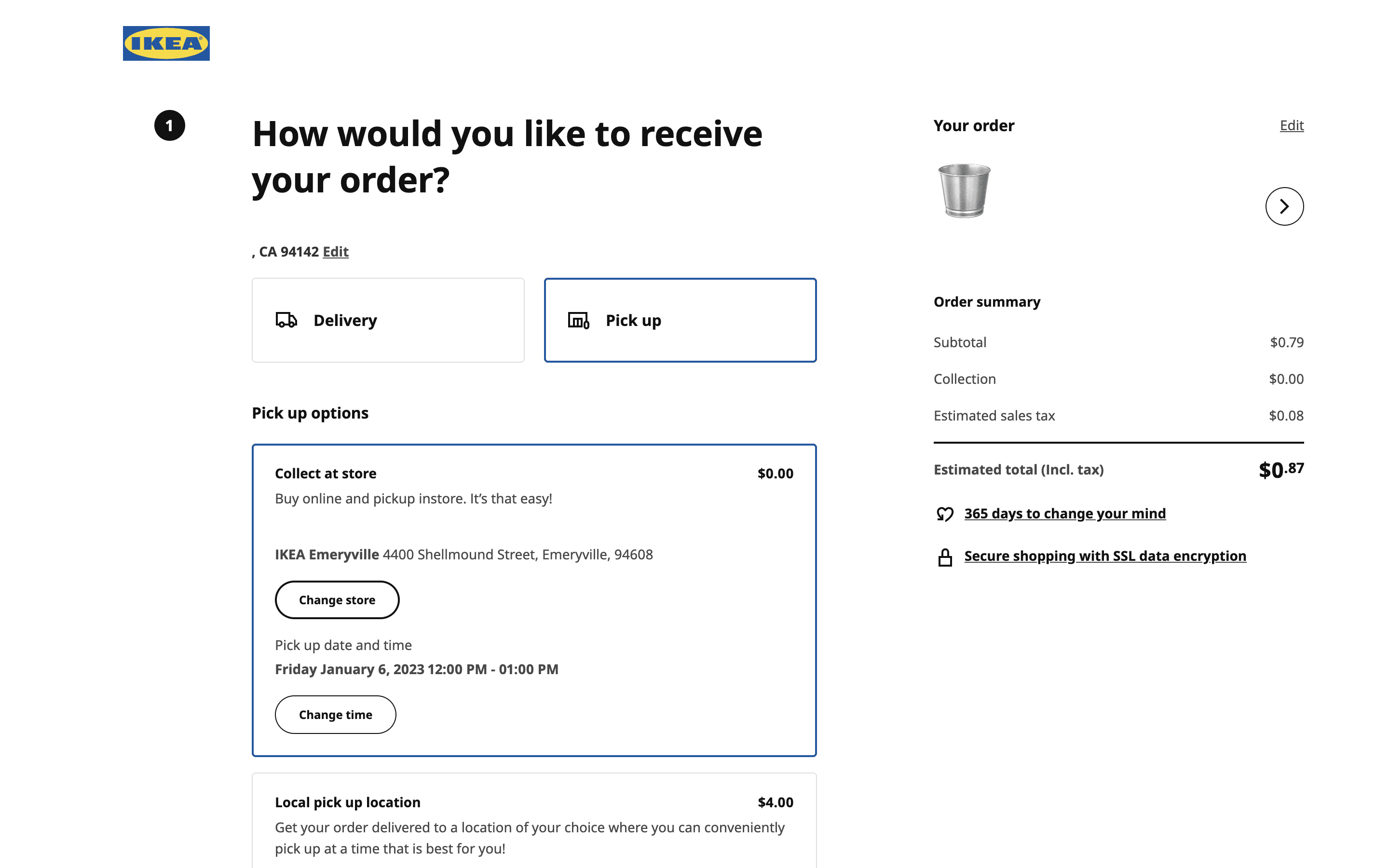Select the Delivery option
Viewport: 1389px width, 868px height.
pos(388,320)
